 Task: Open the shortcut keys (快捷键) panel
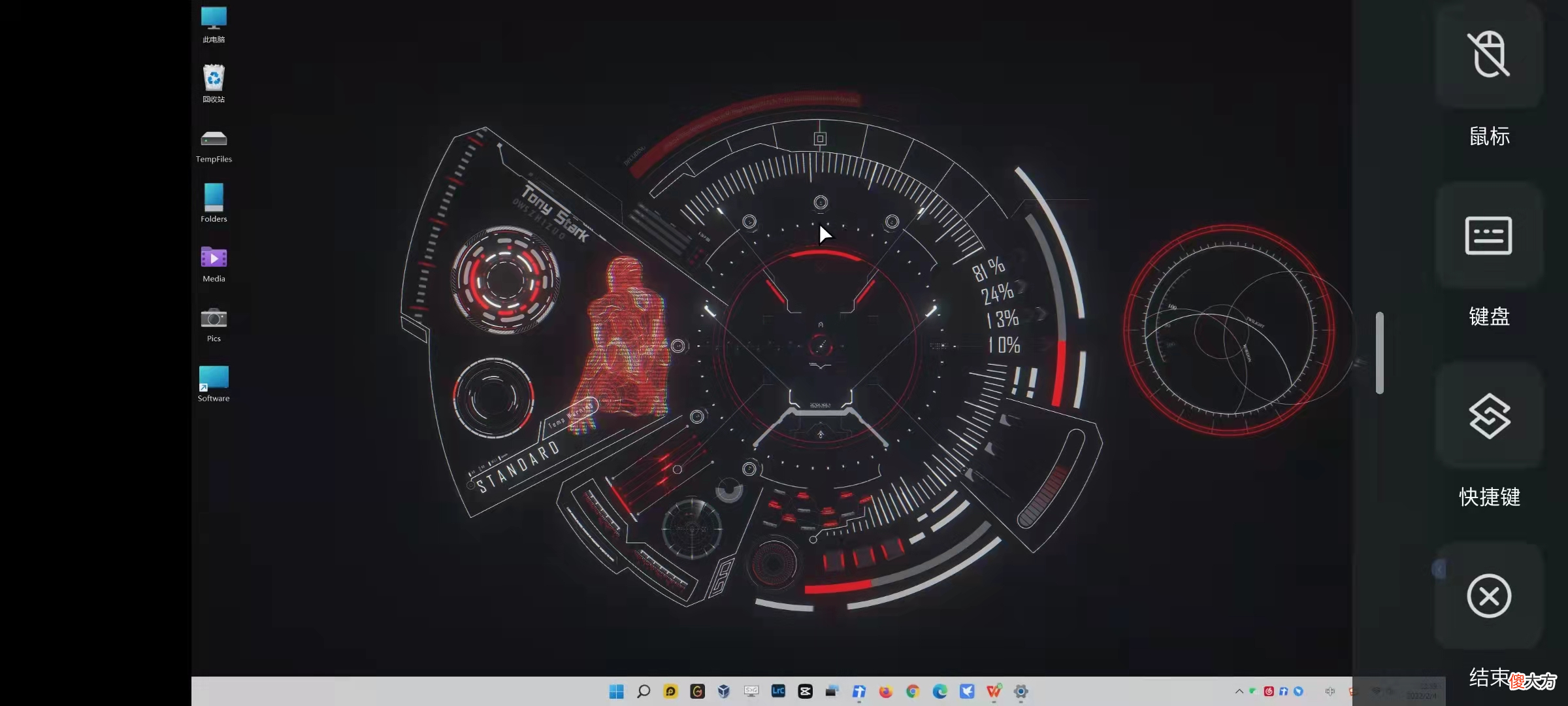1489,416
